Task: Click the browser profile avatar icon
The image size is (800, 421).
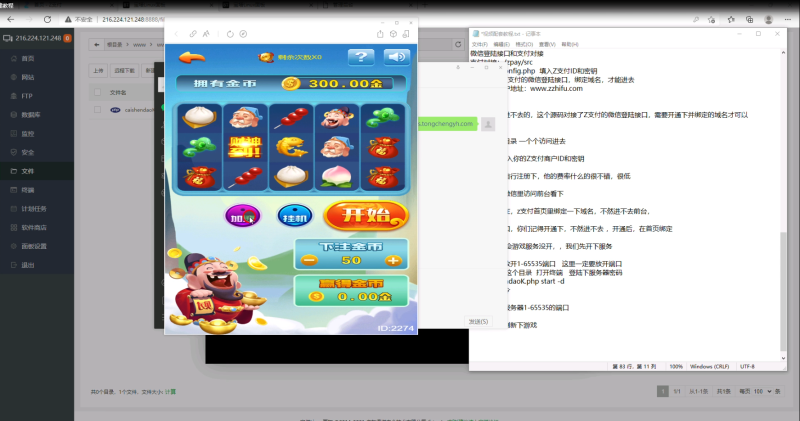Action: point(768,19)
